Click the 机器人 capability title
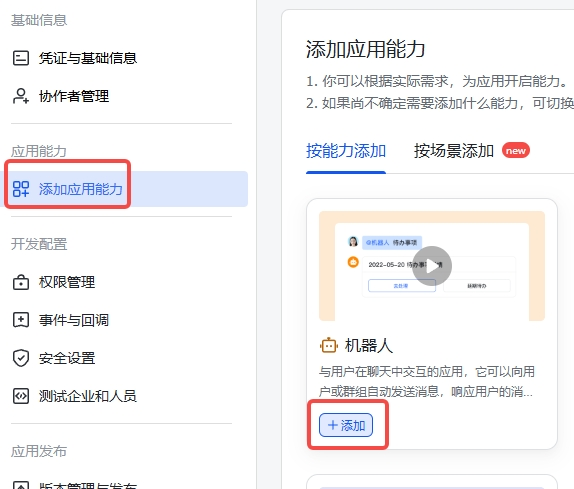 pos(369,346)
